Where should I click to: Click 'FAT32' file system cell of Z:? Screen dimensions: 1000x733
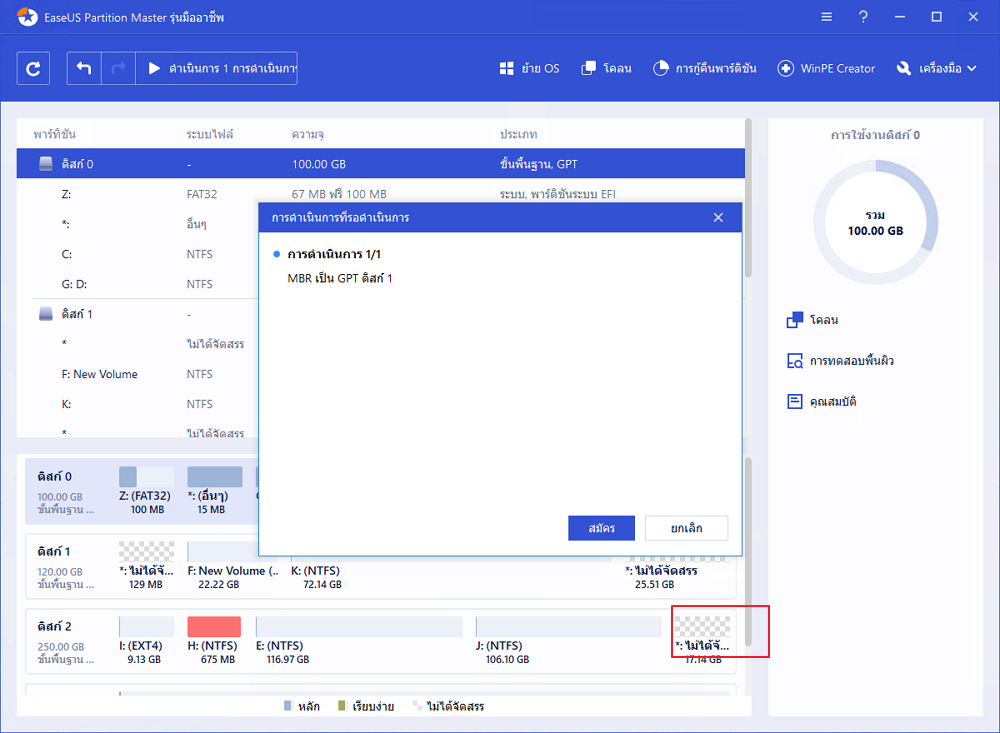tap(202, 194)
